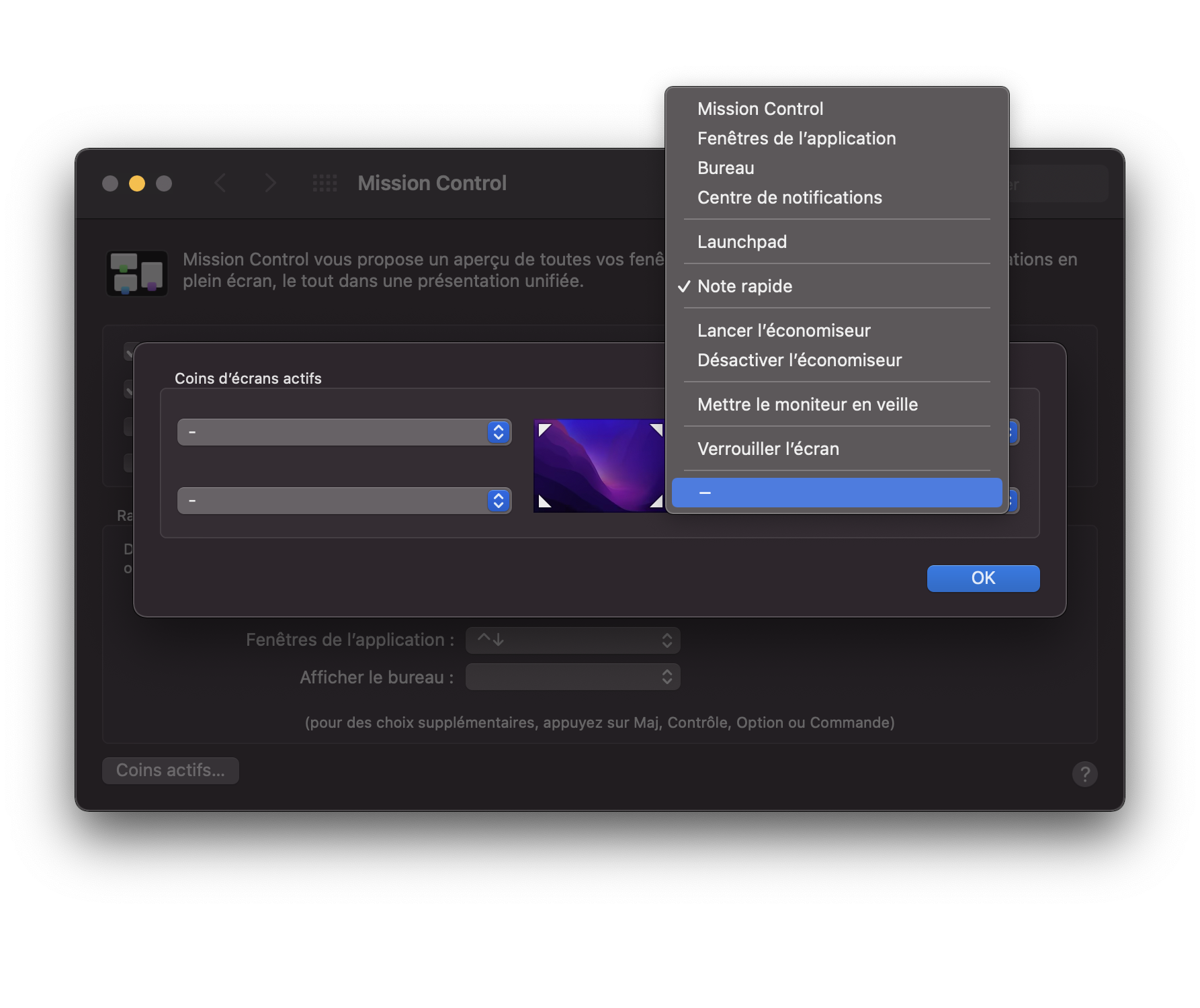
Task: Open the help question mark button
Action: (x=1084, y=774)
